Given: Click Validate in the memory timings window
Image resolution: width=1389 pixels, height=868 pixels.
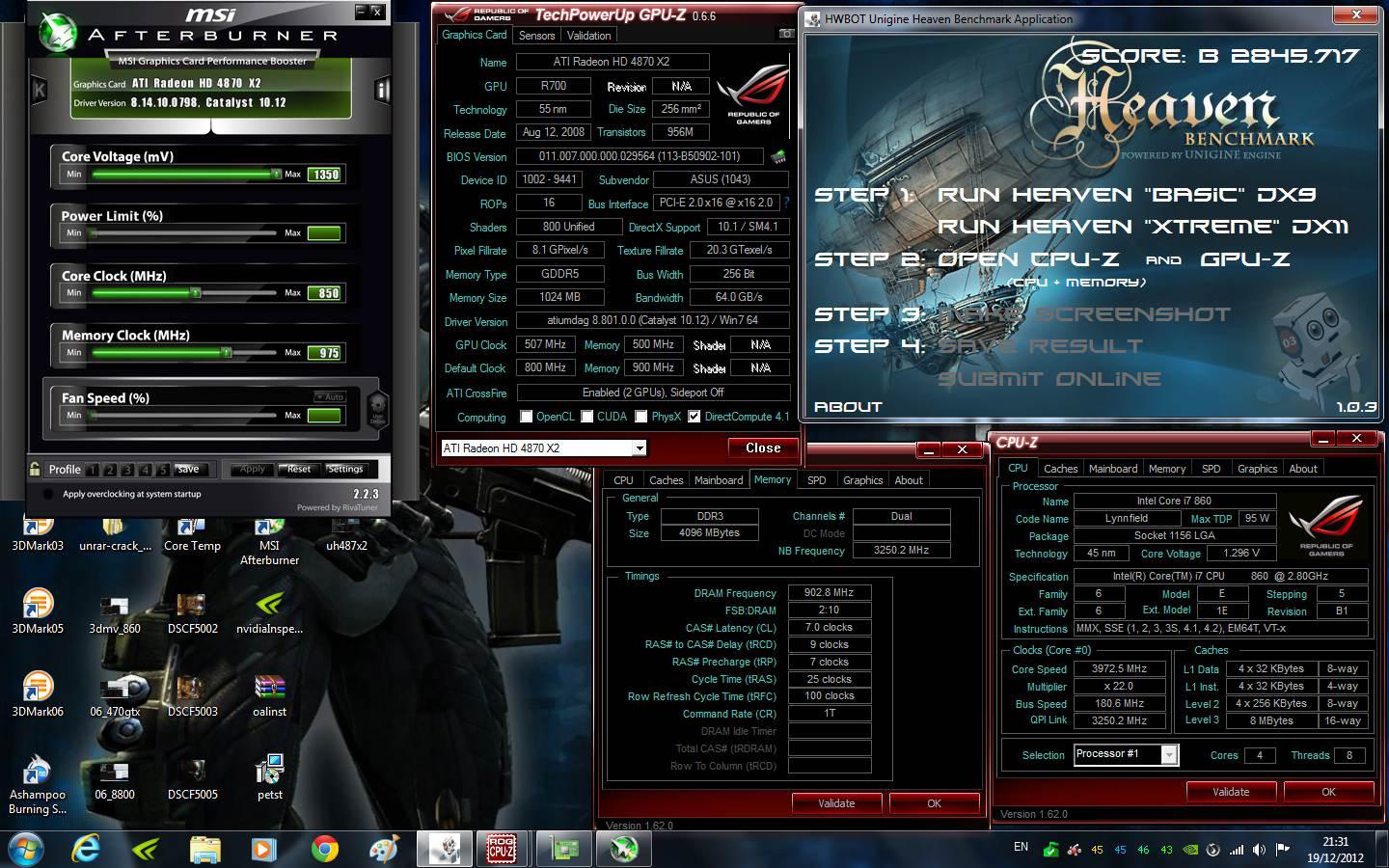Looking at the screenshot, I should pos(836,803).
